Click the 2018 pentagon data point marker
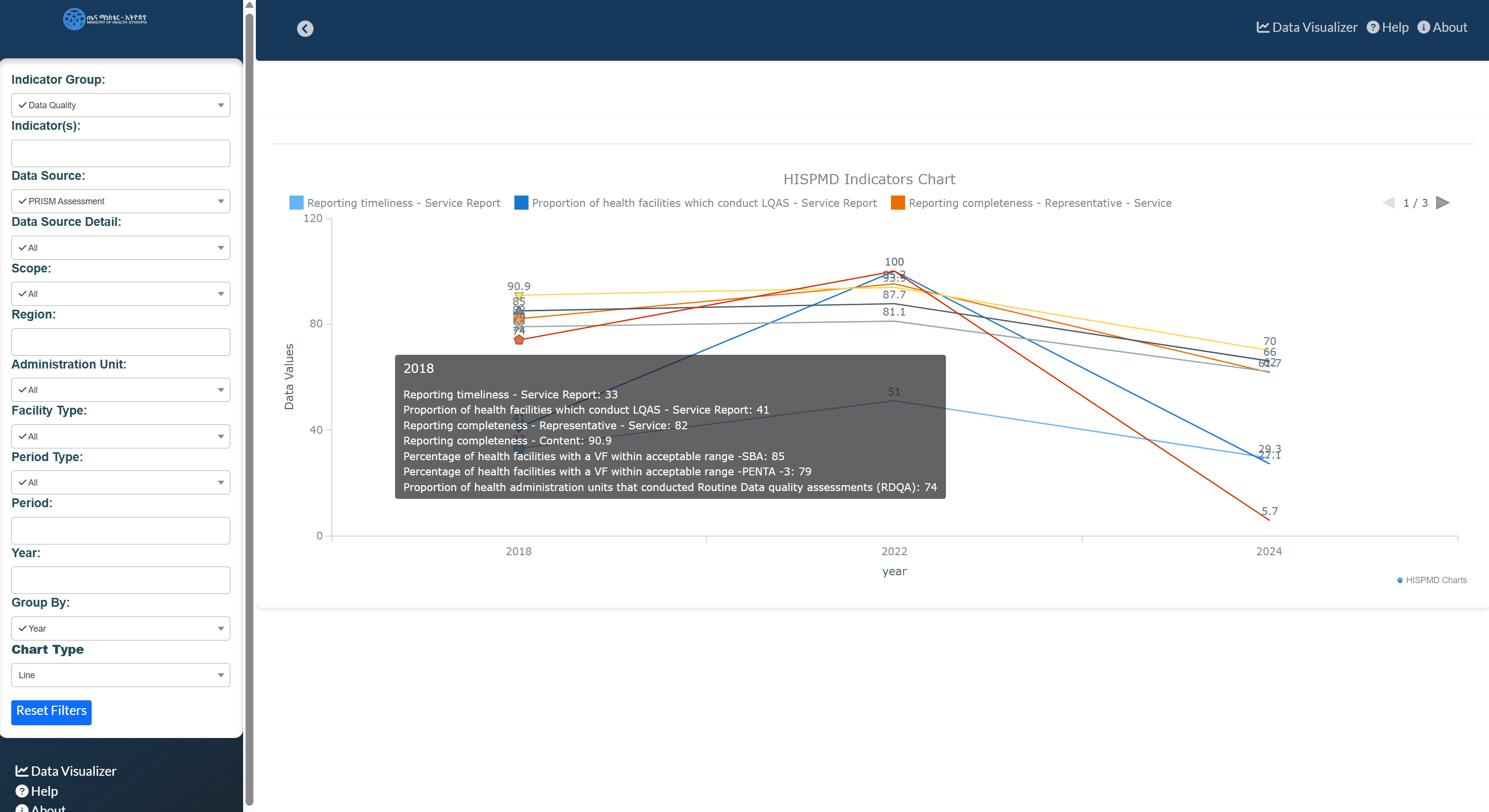 click(519, 340)
